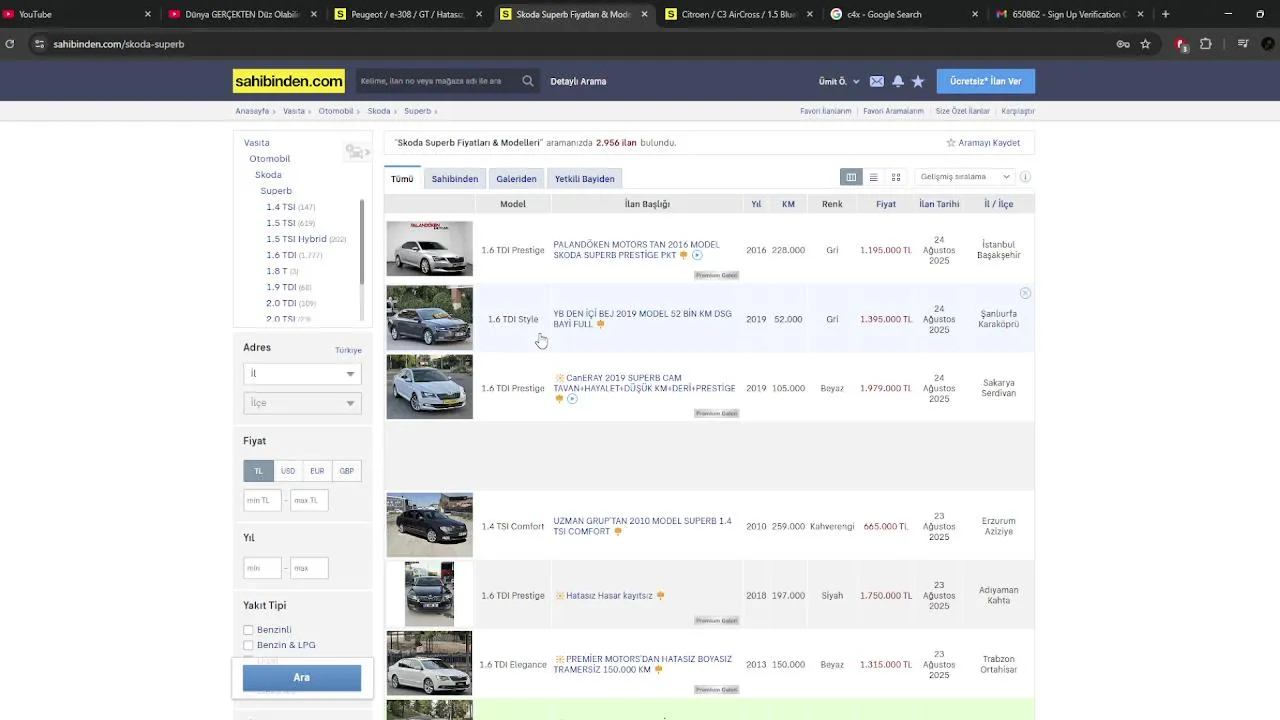The height and width of the screenshot is (720, 1280).
Task: Open Favori İlanlarım link
Action: tap(826, 111)
